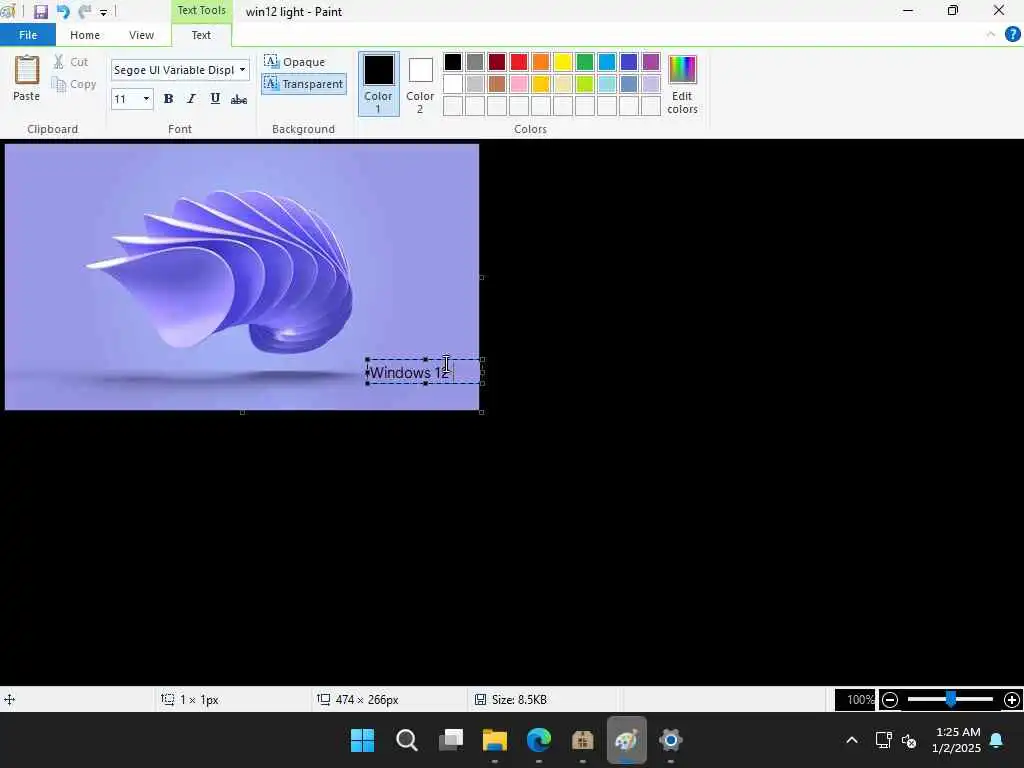Click the Save icon in quick access toolbar
Image resolution: width=1024 pixels, height=768 pixels.
click(x=40, y=11)
